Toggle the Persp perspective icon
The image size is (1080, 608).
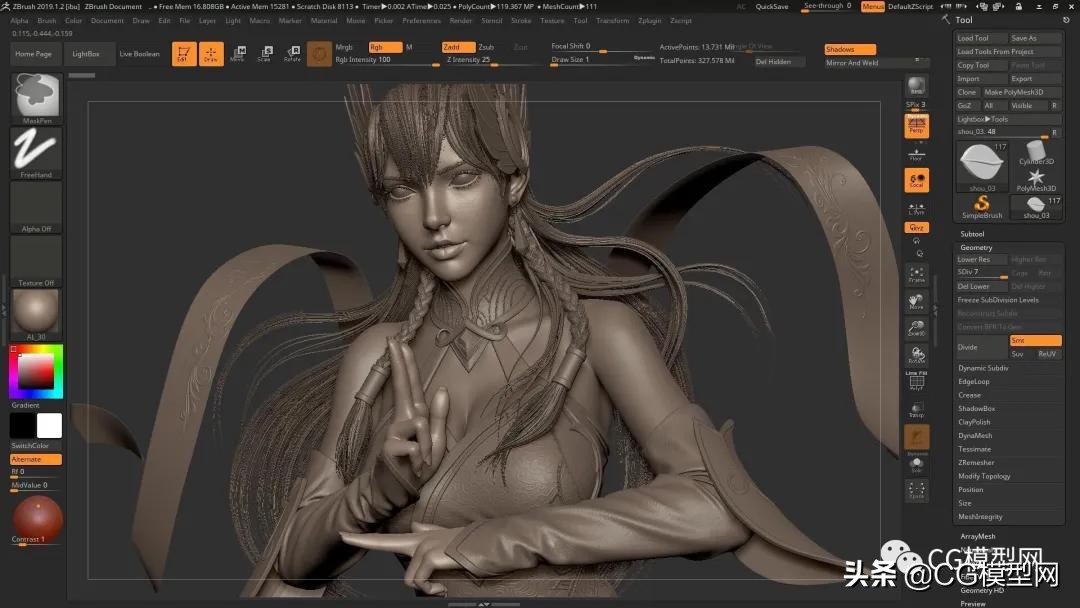916,126
